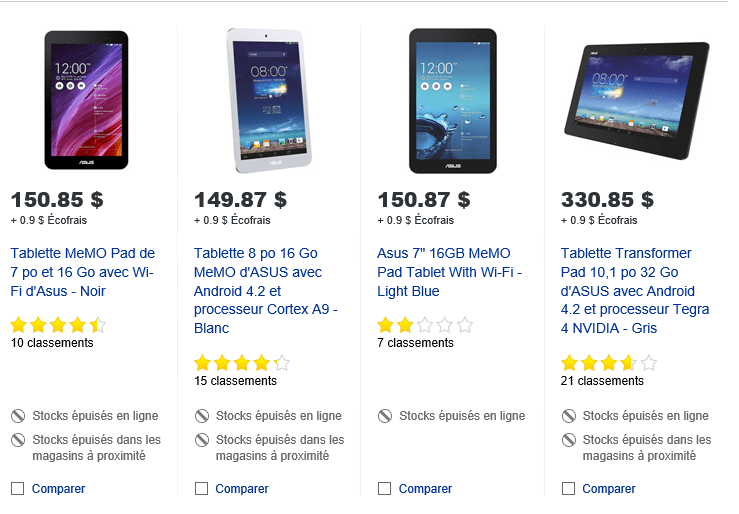Click star rating above 10 classements

point(57,325)
